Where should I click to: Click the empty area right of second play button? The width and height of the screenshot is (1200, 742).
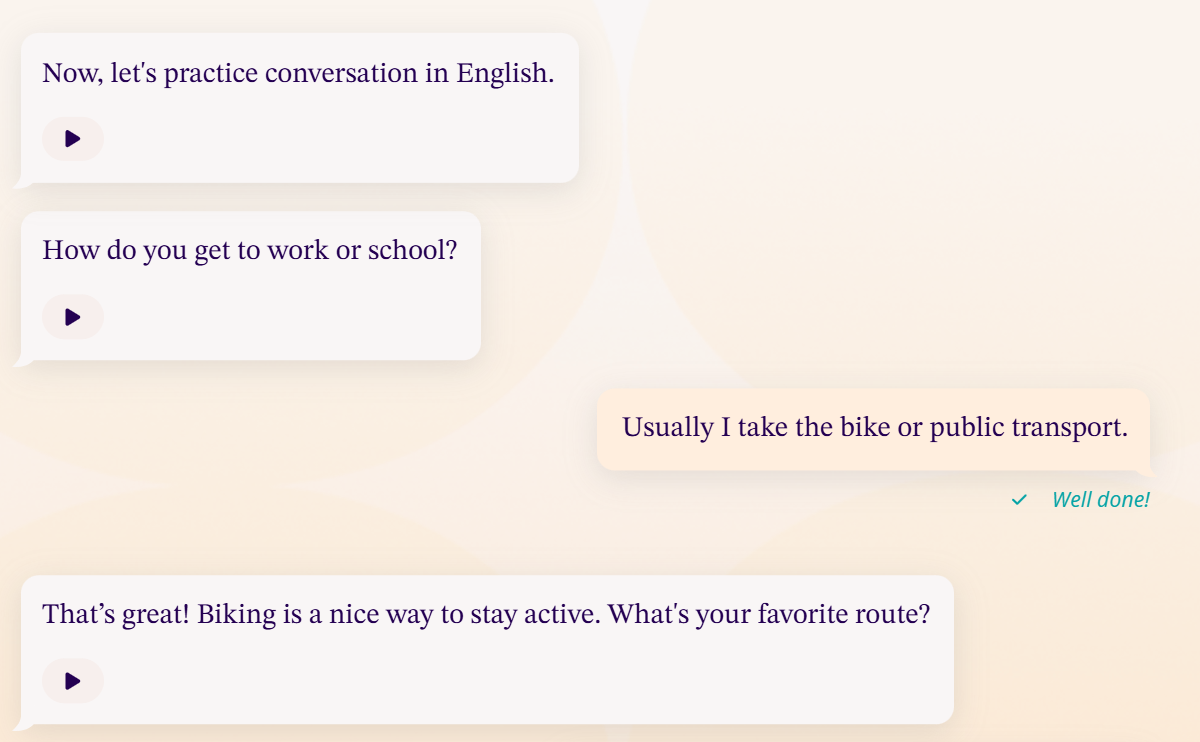coord(300,318)
